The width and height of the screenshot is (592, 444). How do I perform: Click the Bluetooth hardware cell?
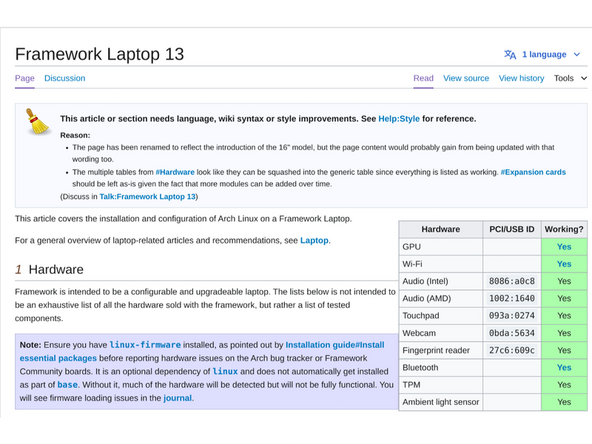click(441, 367)
